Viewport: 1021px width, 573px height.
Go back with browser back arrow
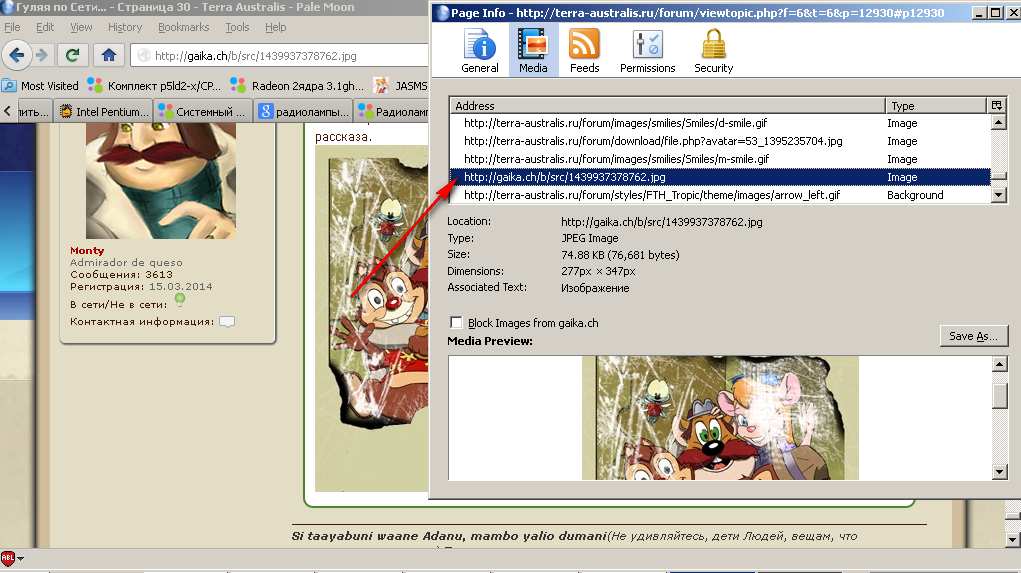[x=17, y=55]
